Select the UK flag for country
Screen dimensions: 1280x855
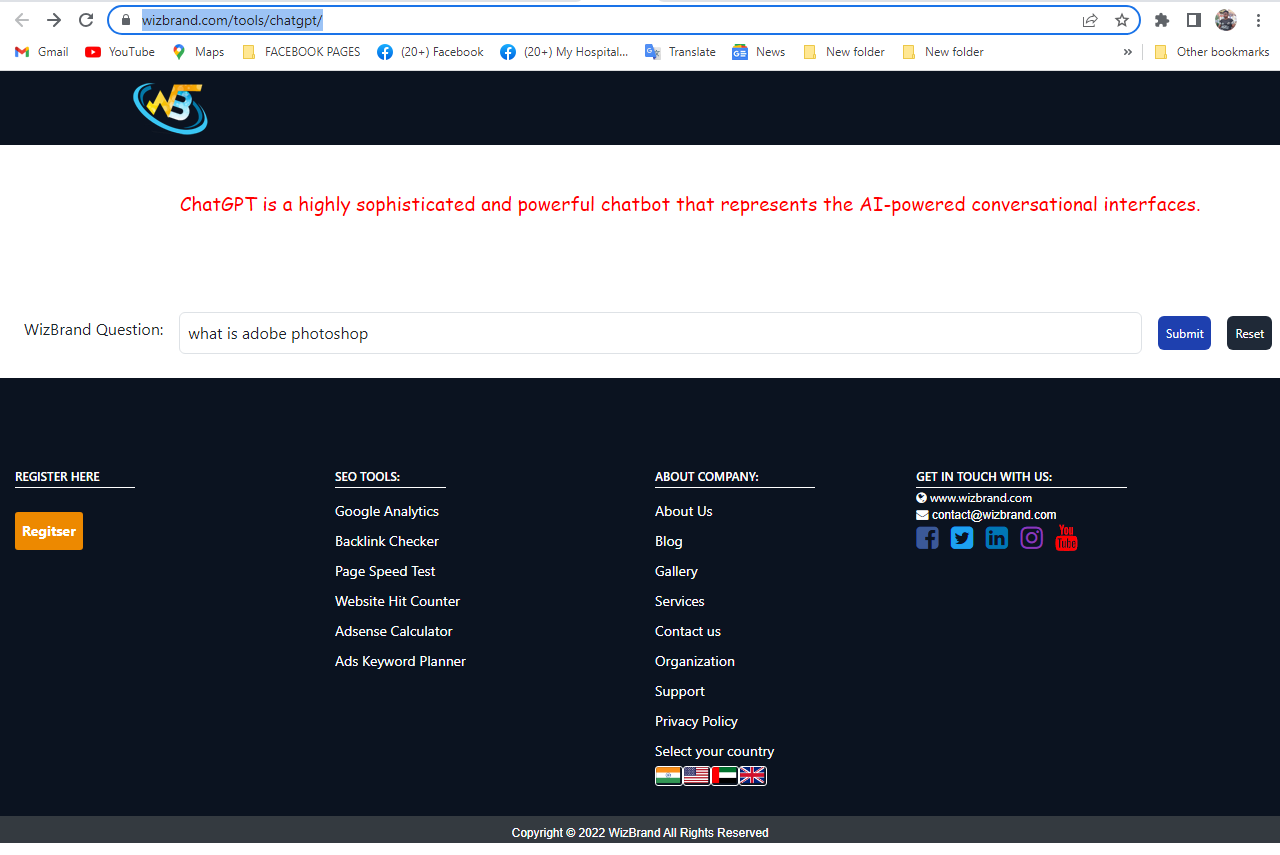coord(752,775)
